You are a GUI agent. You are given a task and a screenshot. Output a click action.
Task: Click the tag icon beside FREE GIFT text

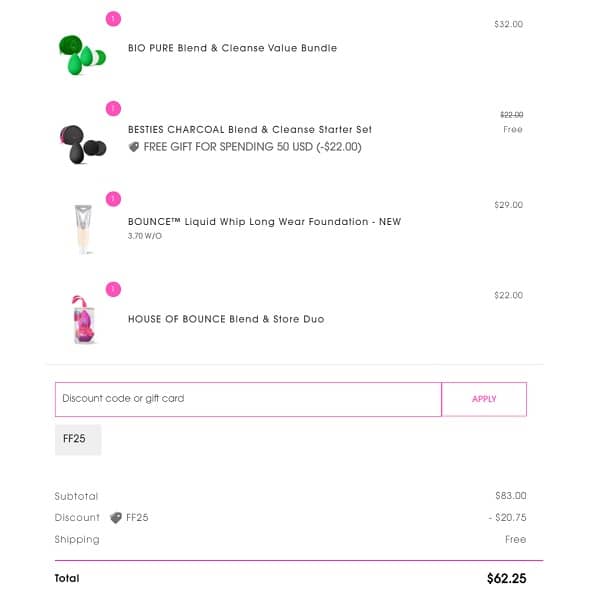134,147
